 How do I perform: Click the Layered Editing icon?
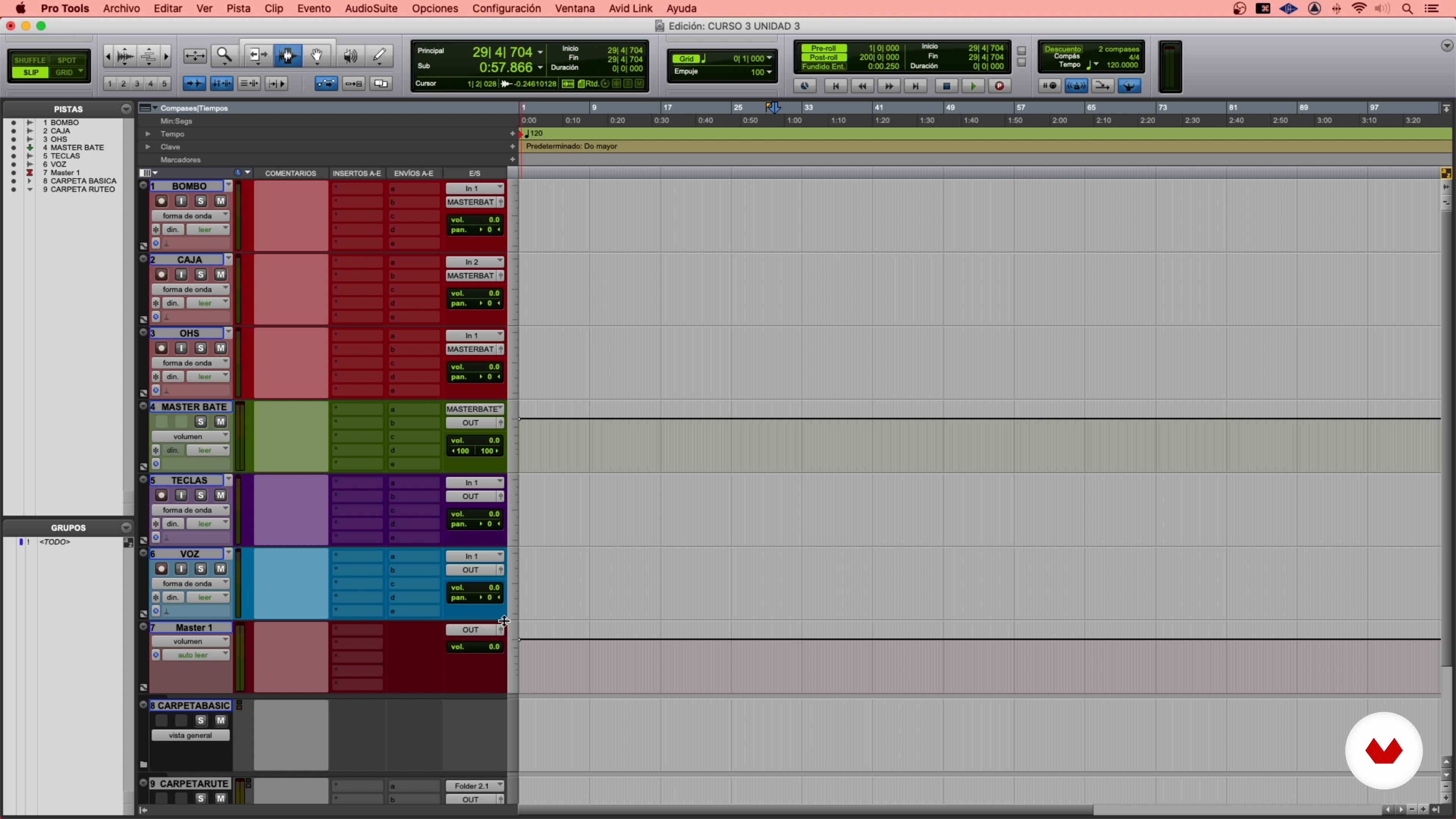pos(381,84)
